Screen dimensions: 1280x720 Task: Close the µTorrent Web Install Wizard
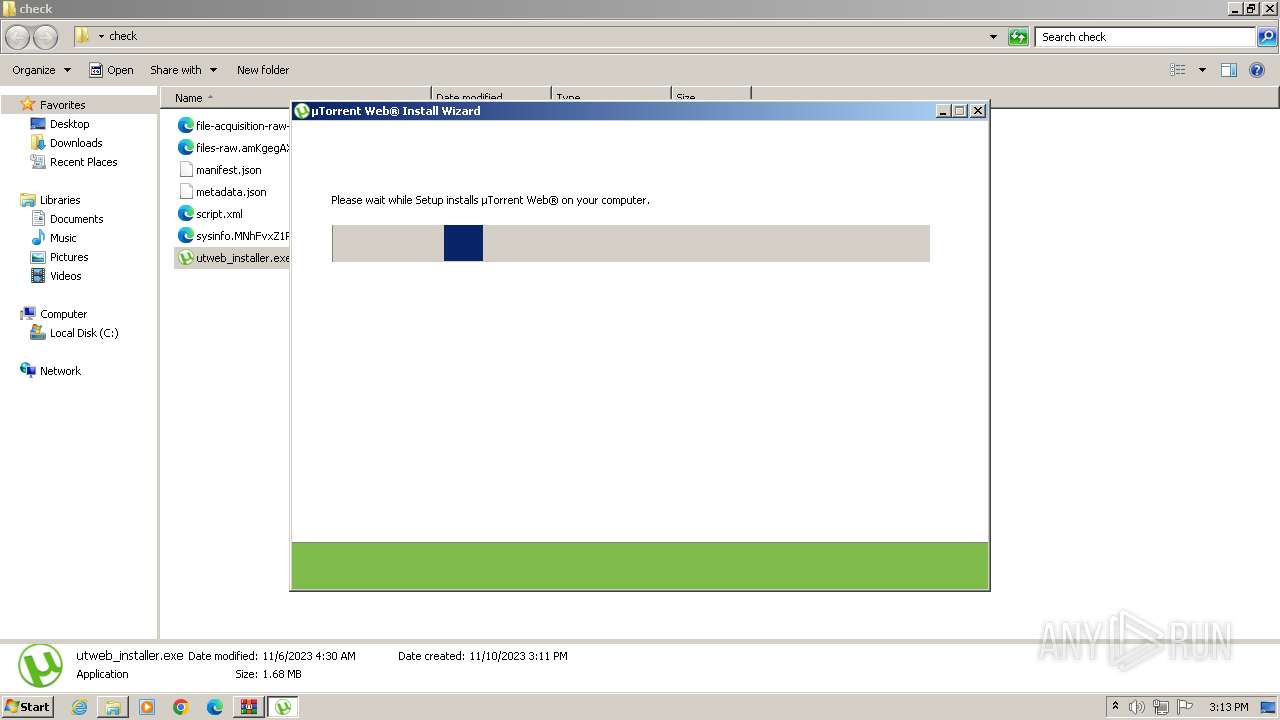tap(978, 111)
